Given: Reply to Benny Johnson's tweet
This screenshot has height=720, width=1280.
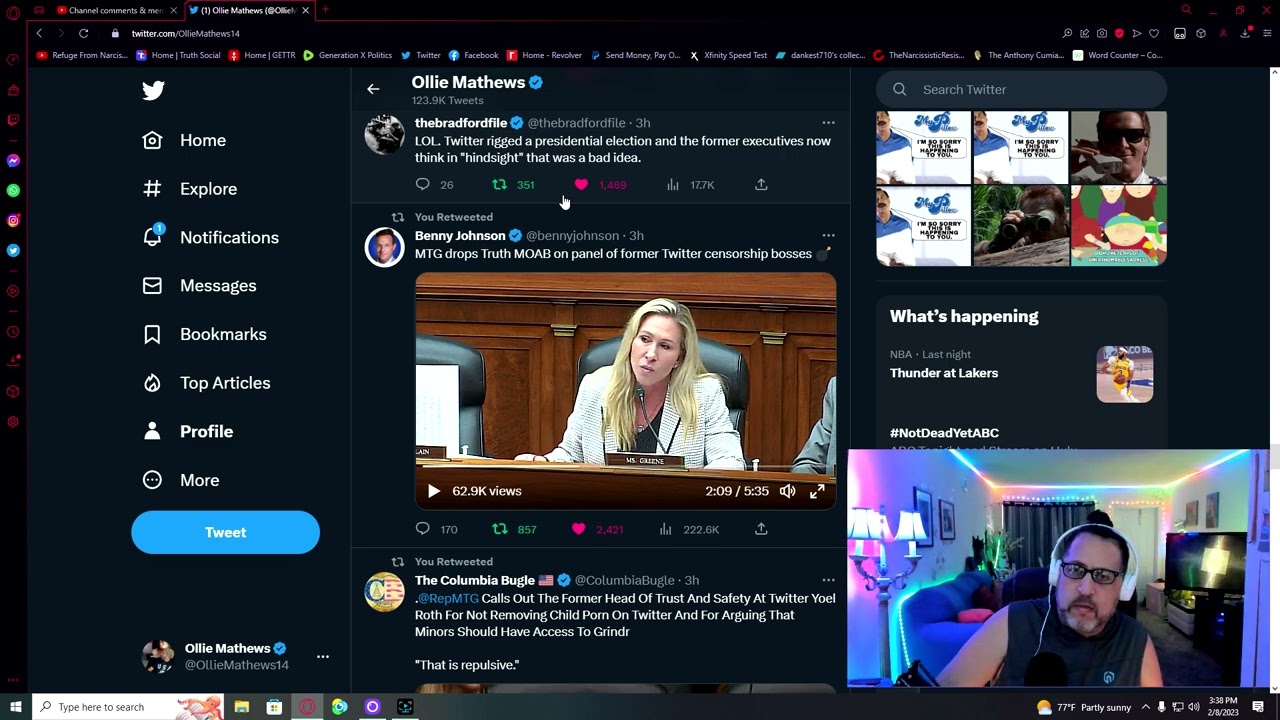Looking at the screenshot, I should point(422,529).
